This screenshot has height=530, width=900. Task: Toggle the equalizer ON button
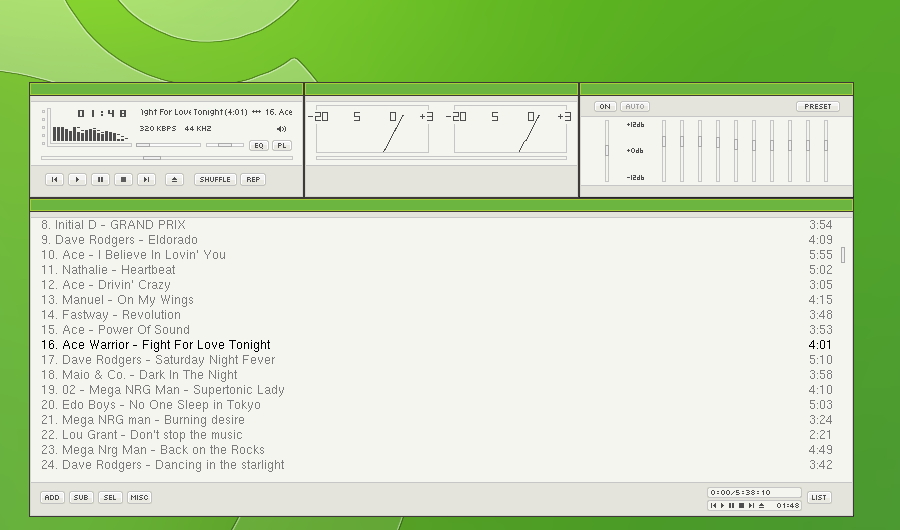[x=605, y=107]
